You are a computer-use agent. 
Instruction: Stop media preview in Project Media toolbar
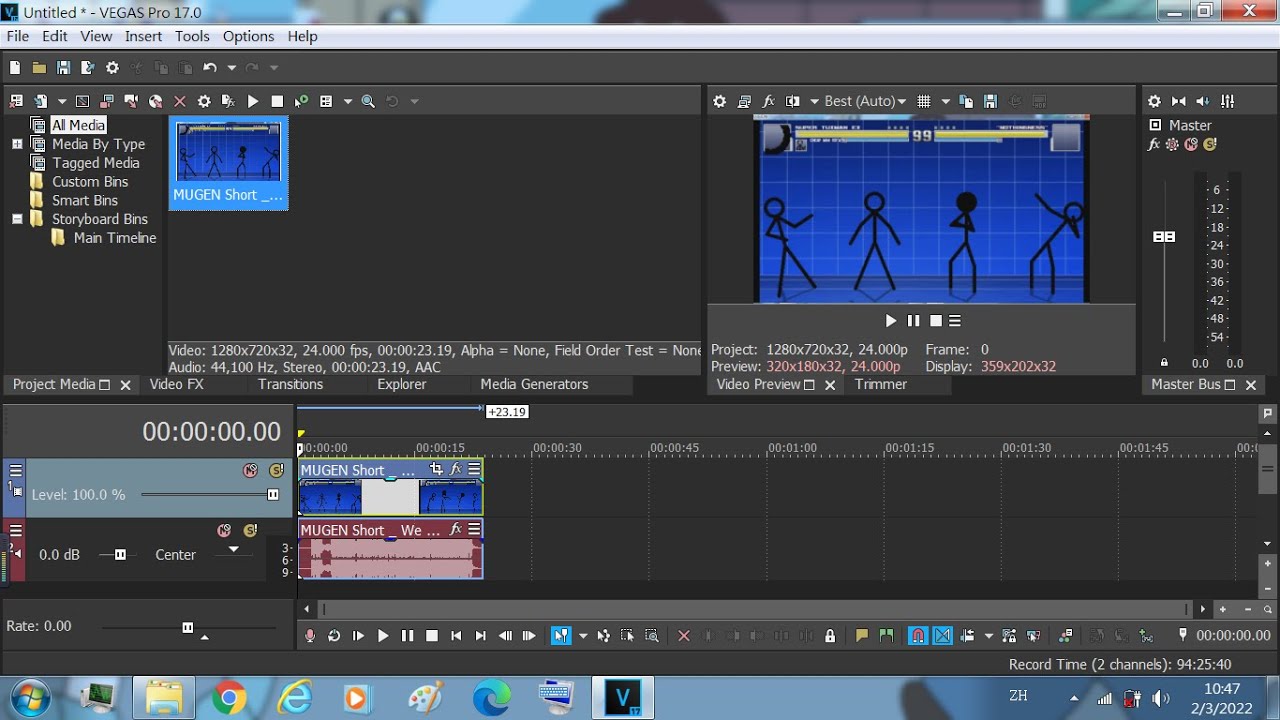tap(277, 101)
